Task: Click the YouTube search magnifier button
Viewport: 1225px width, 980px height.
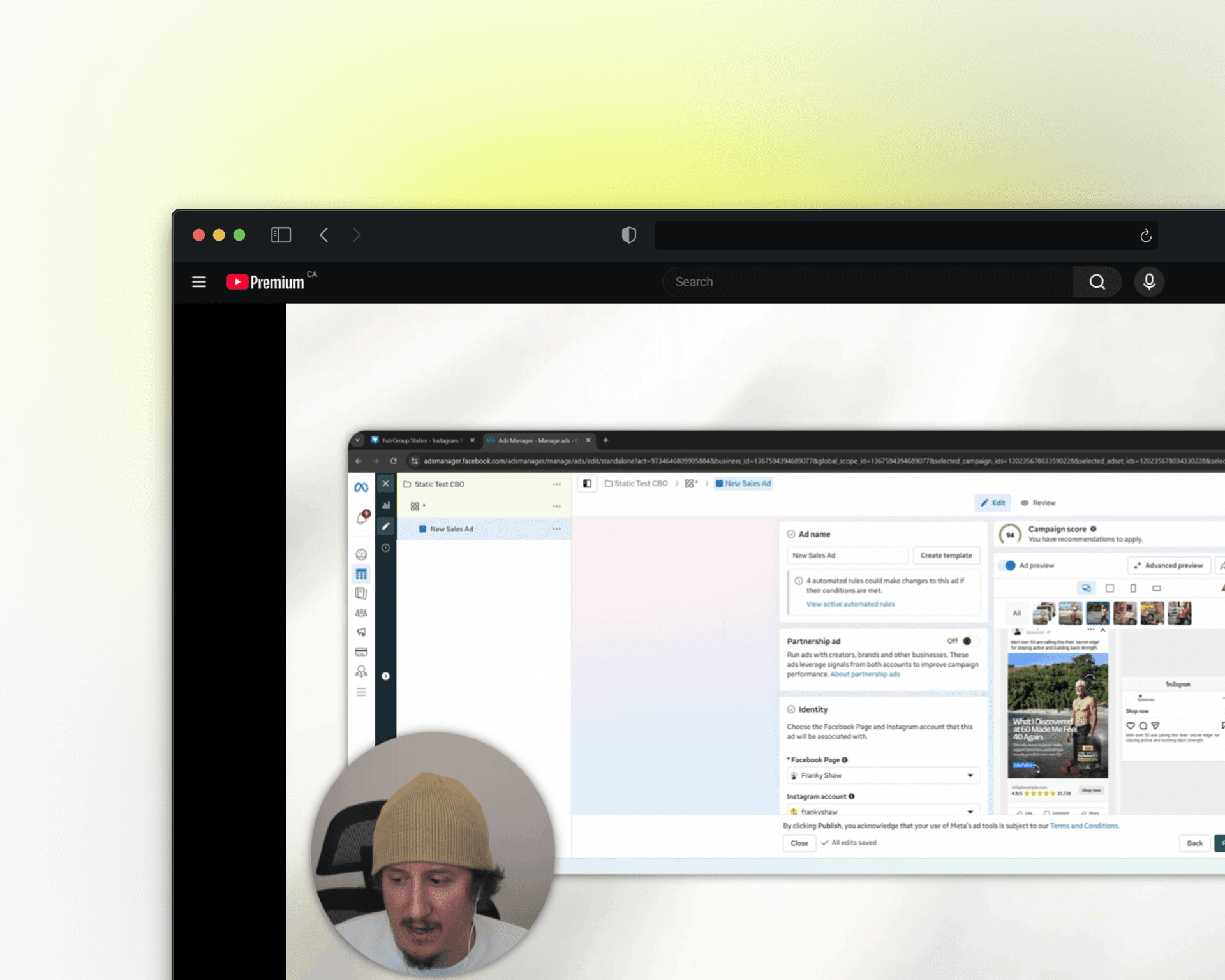Action: click(x=1097, y=281)
